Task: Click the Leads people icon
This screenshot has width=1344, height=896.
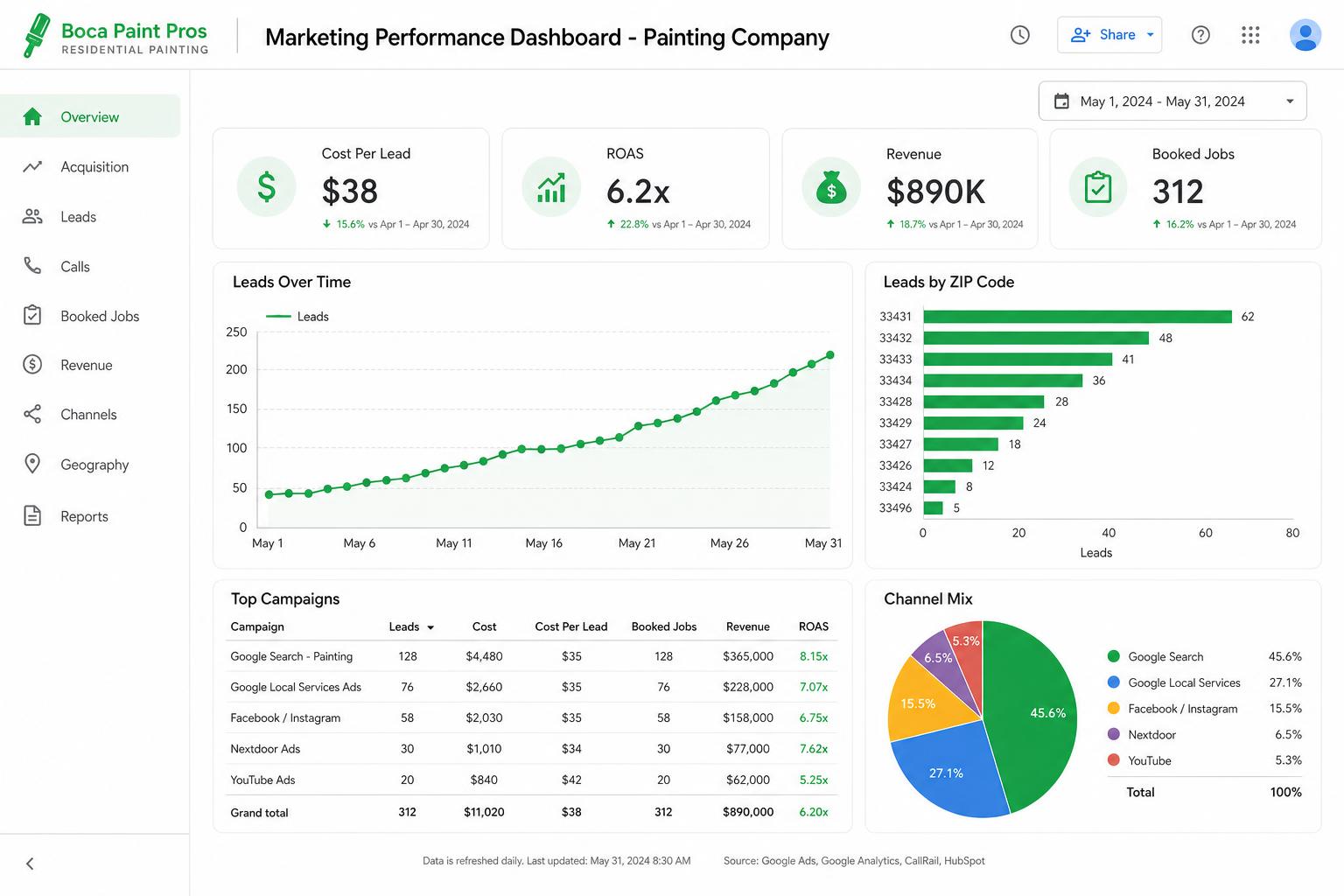Action: (32, 216)
